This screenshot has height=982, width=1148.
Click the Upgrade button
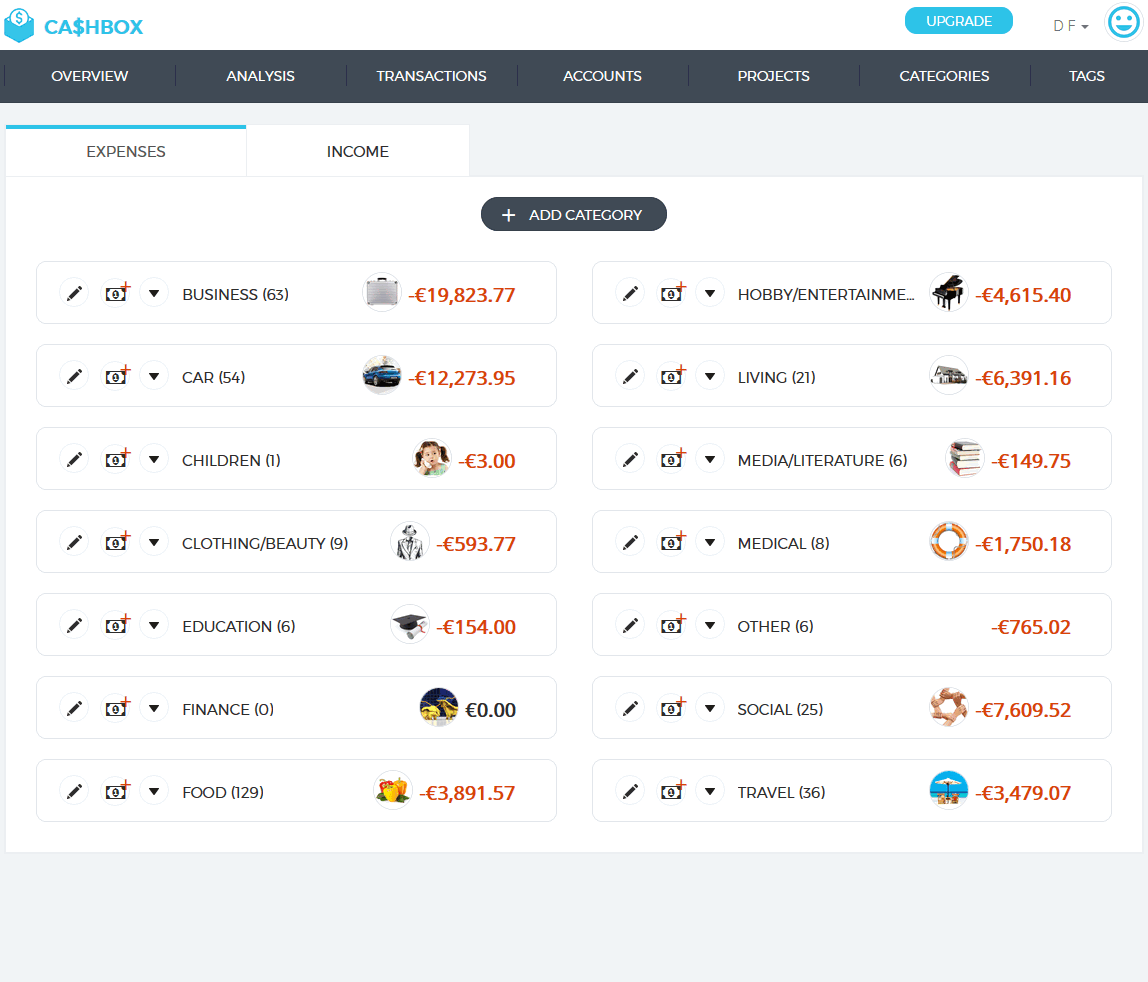click(958, 21)
